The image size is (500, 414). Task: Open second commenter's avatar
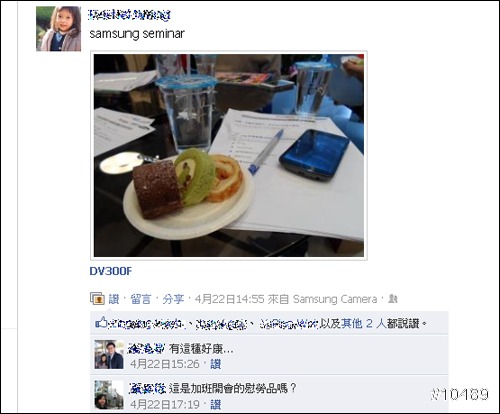pos(109,395)
